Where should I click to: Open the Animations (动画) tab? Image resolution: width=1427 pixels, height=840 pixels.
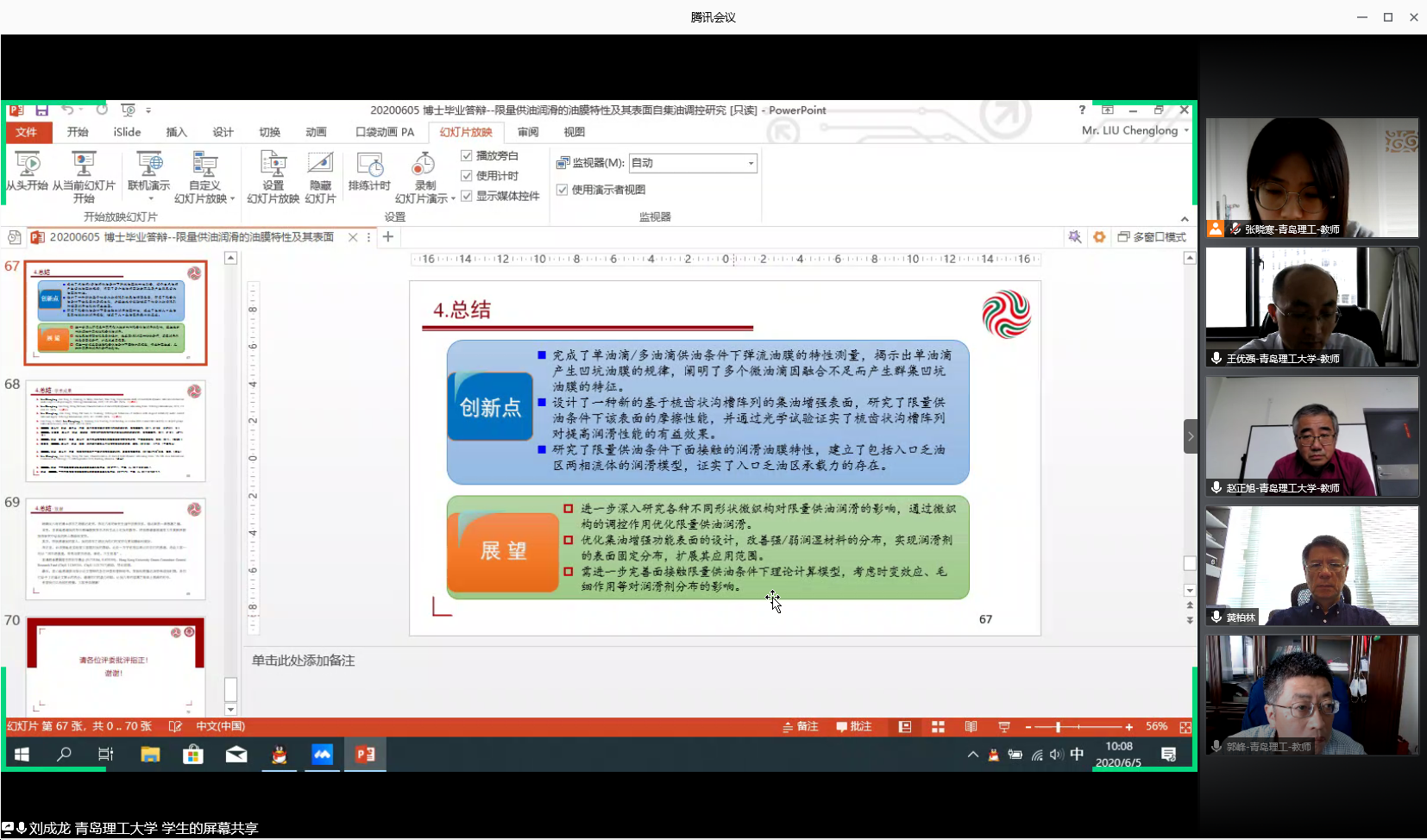pos(316,132)
